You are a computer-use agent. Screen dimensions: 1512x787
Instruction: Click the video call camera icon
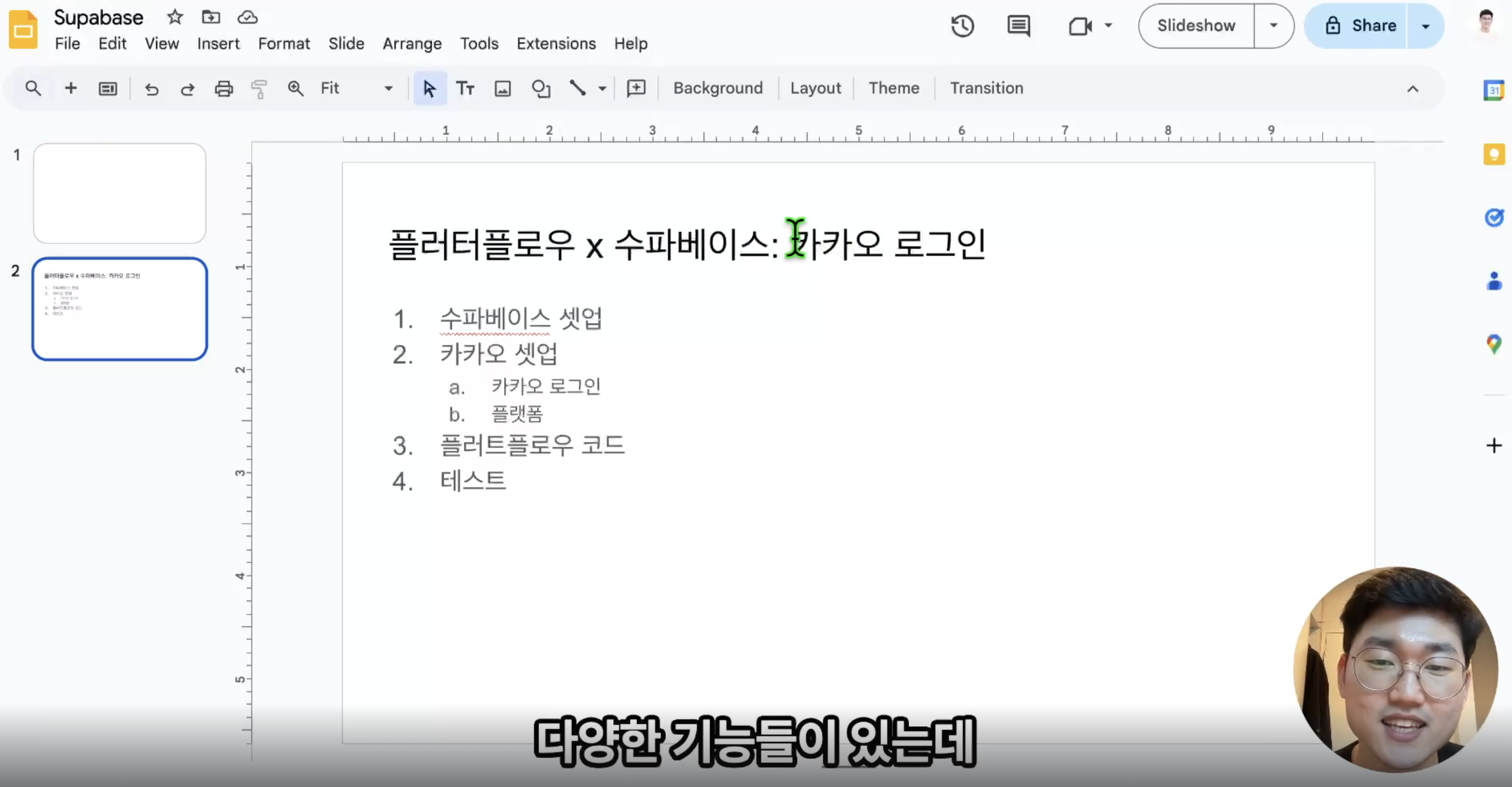pyautogui.click(x=1080, y=26)
